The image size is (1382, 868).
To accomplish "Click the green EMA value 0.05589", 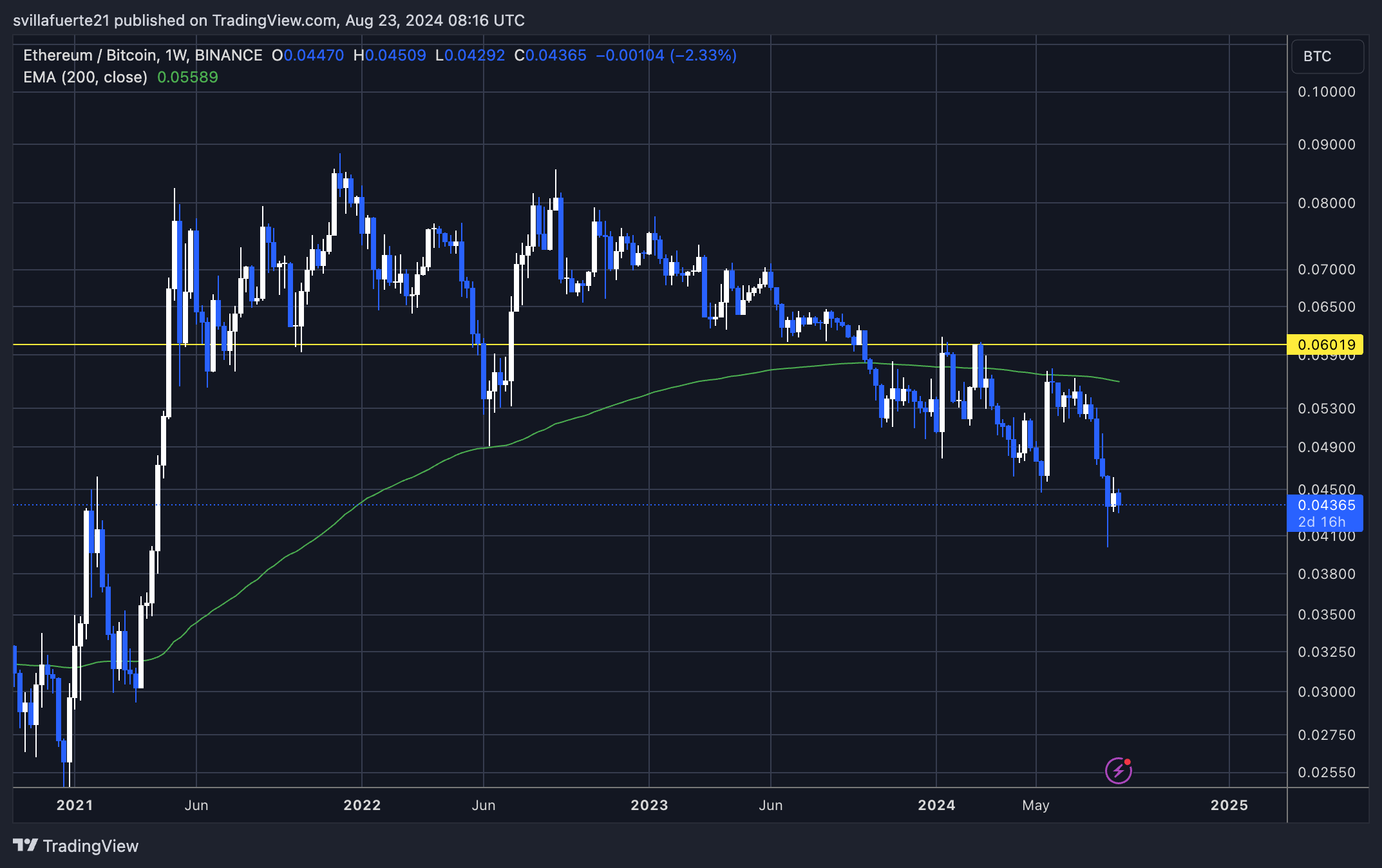I will pos(187,77).
